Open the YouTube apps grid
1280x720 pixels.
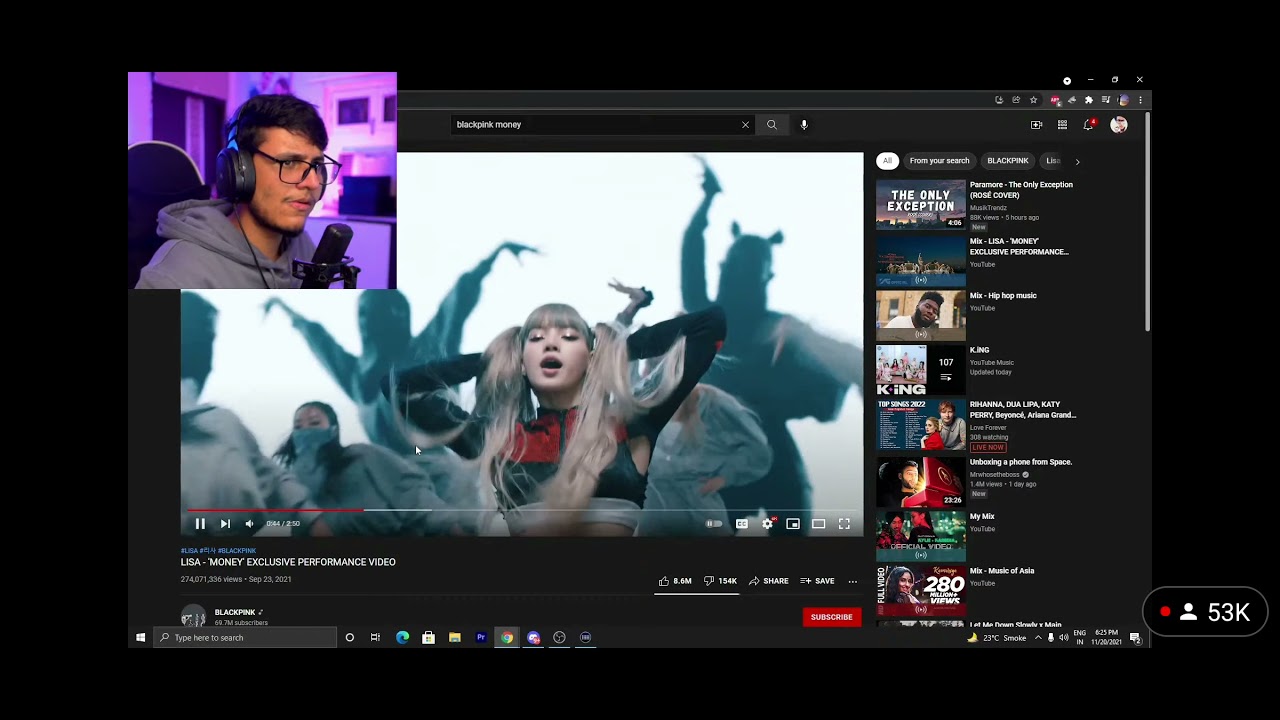1062,125
